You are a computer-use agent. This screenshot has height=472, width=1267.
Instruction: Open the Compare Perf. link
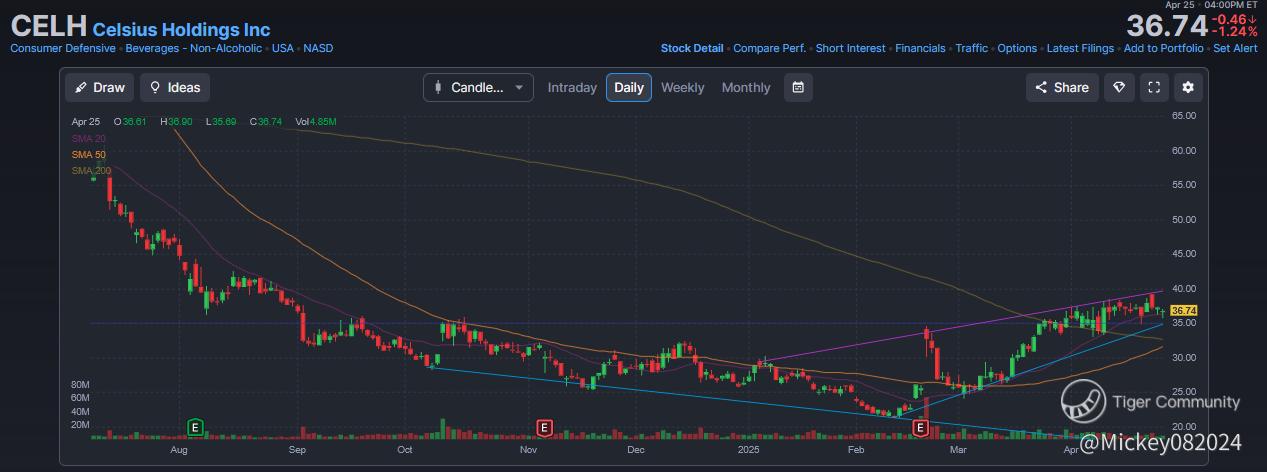tap(770, 48)
